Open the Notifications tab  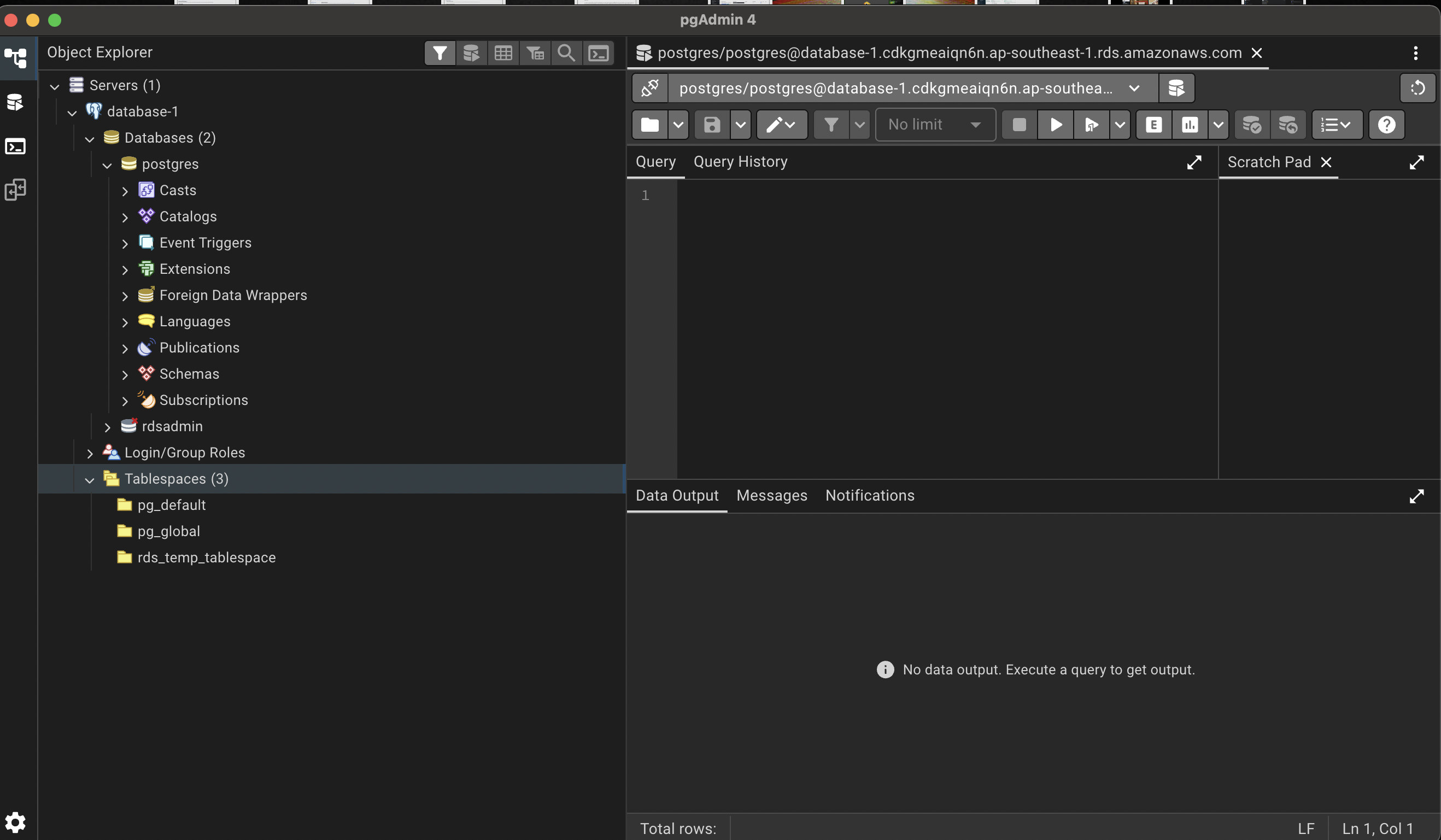pos(869,495)
